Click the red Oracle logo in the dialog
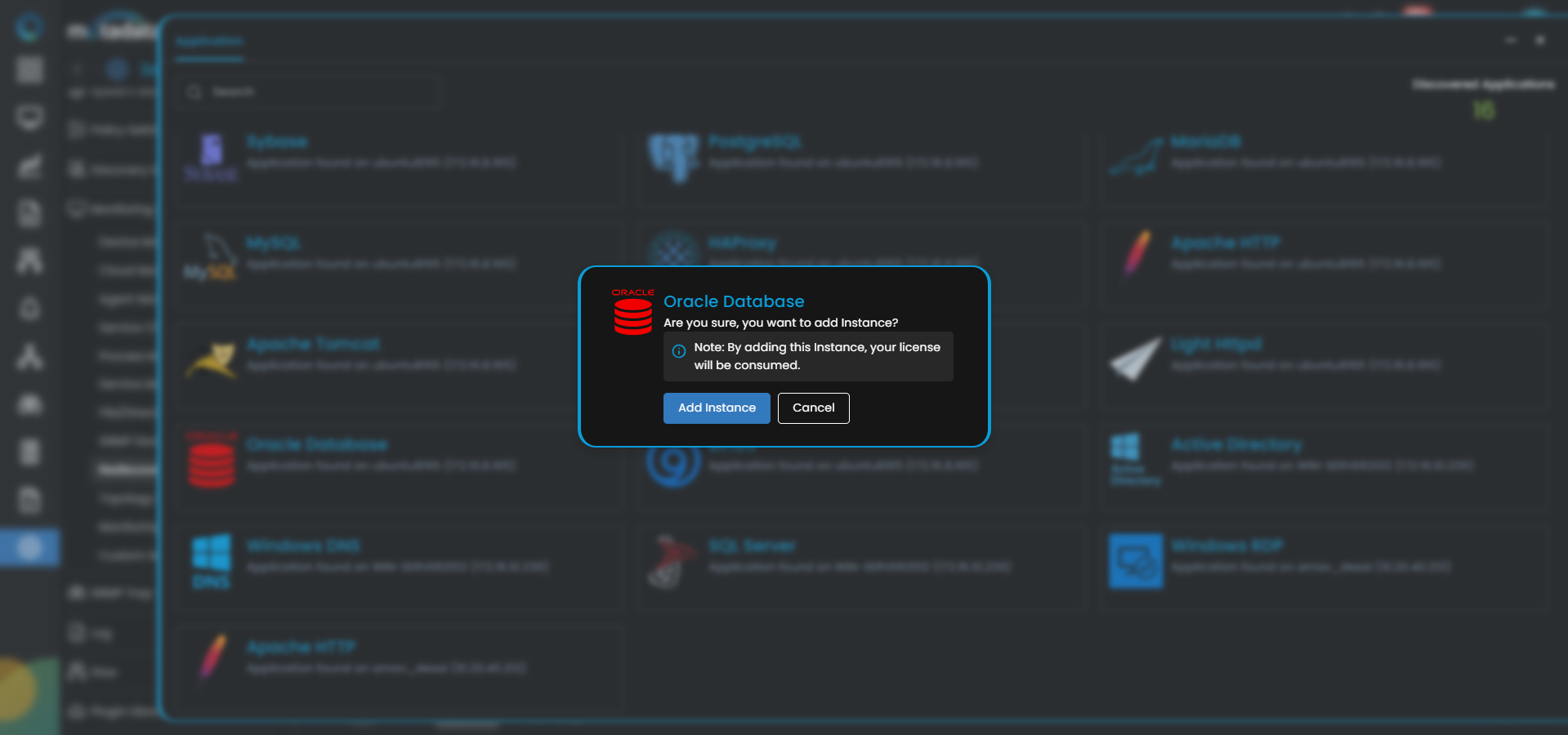 (633, 312)
